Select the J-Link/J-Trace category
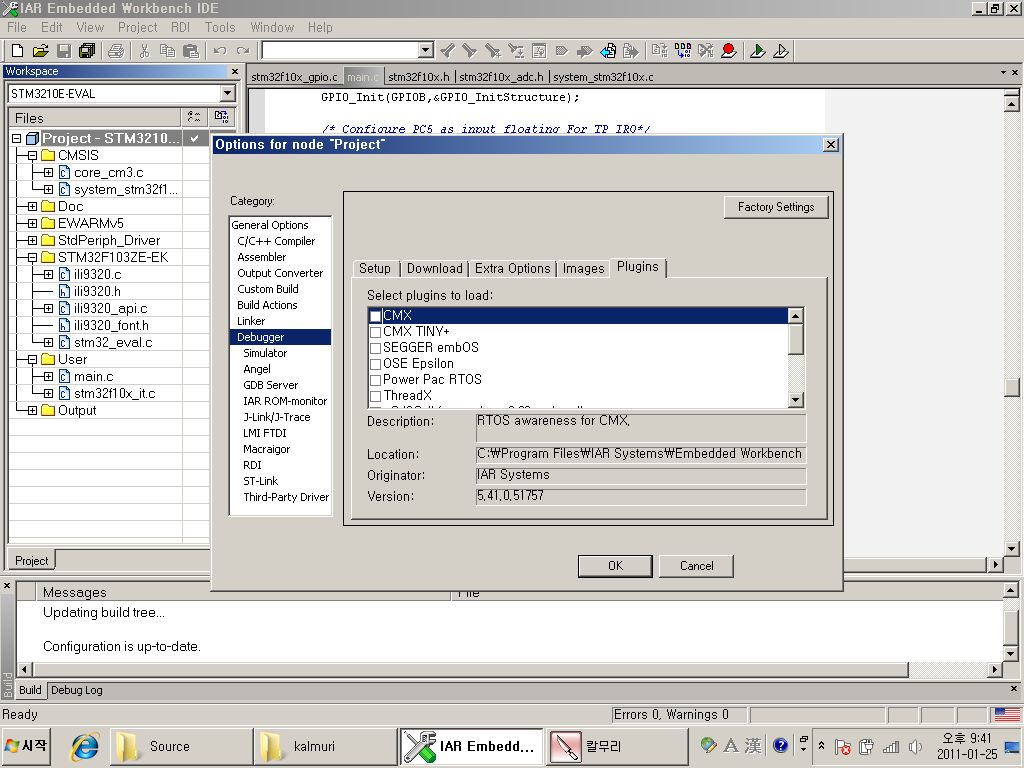 (276, 417)
